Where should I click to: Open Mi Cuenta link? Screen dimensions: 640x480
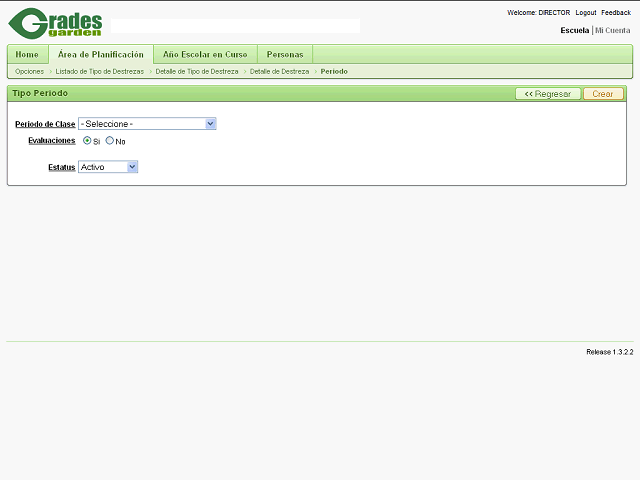613,30
